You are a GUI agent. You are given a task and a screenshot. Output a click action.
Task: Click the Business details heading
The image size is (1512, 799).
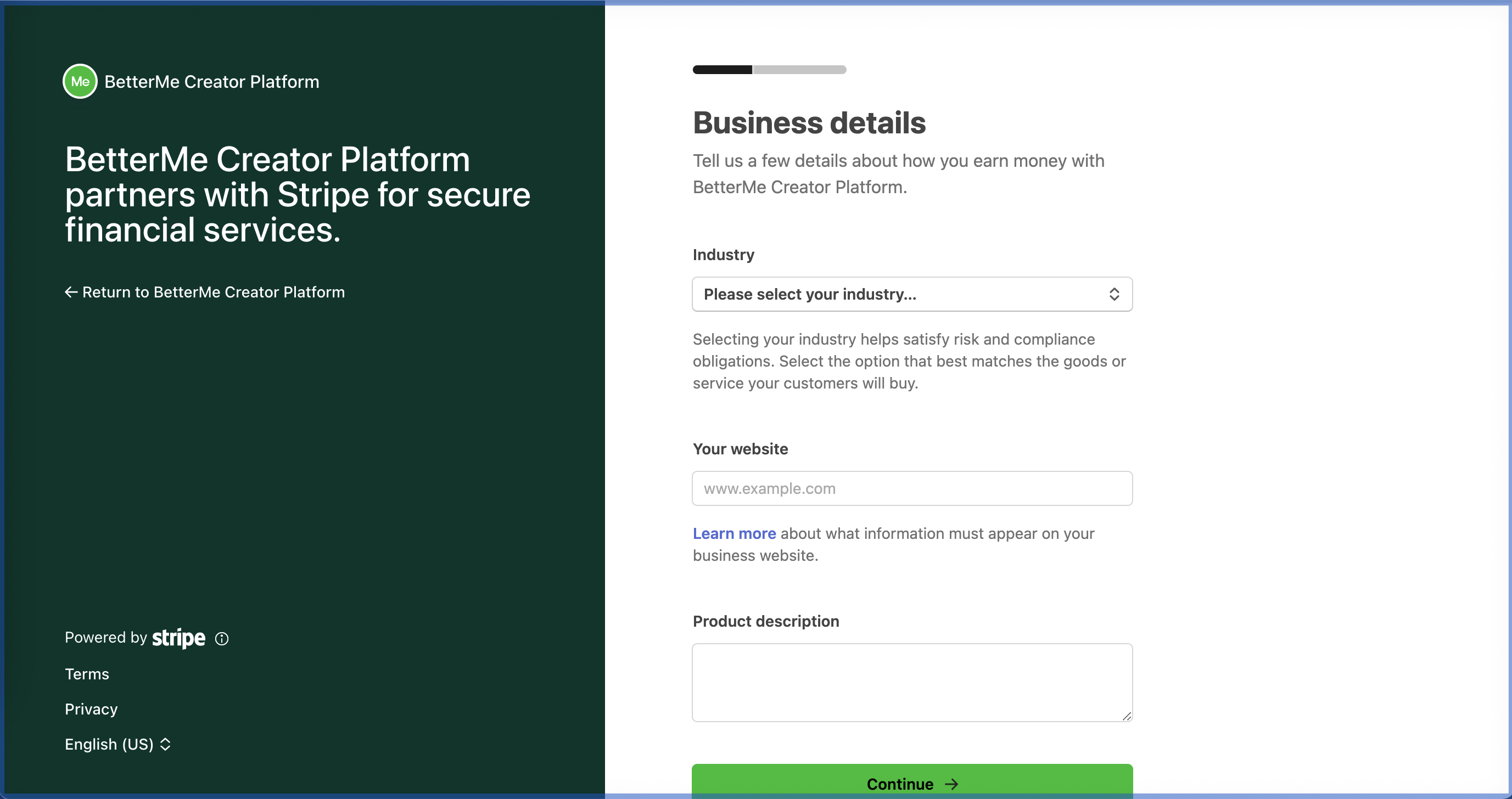(809, 123)
